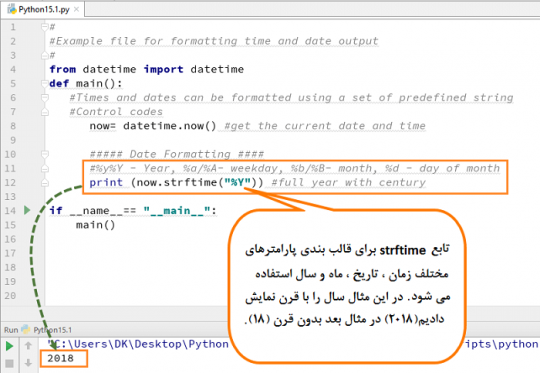Click '#Example file for formatting' comment line
540x373 pixels.
tap(214, 41)
